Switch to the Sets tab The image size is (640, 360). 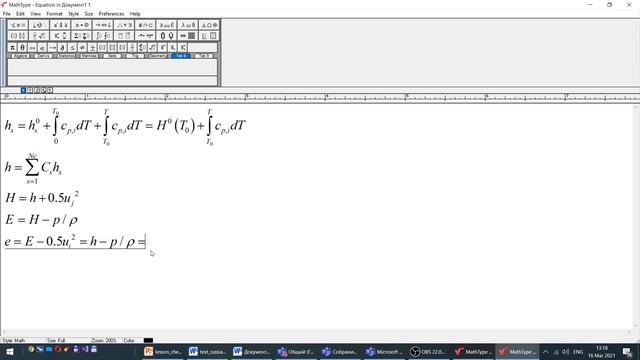(112, 56)
